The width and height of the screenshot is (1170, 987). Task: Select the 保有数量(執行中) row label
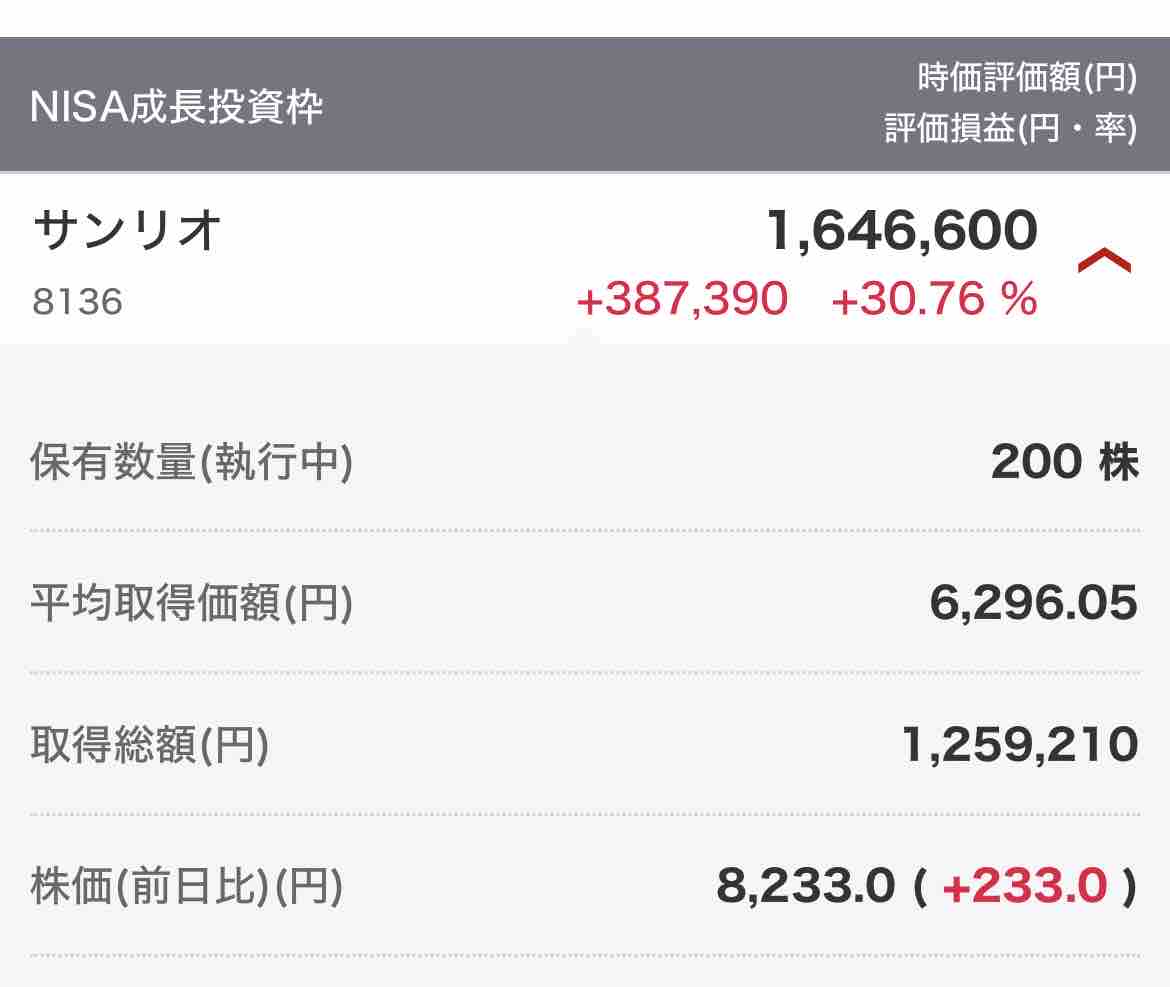pyautogui.click(x=192, y=463)
